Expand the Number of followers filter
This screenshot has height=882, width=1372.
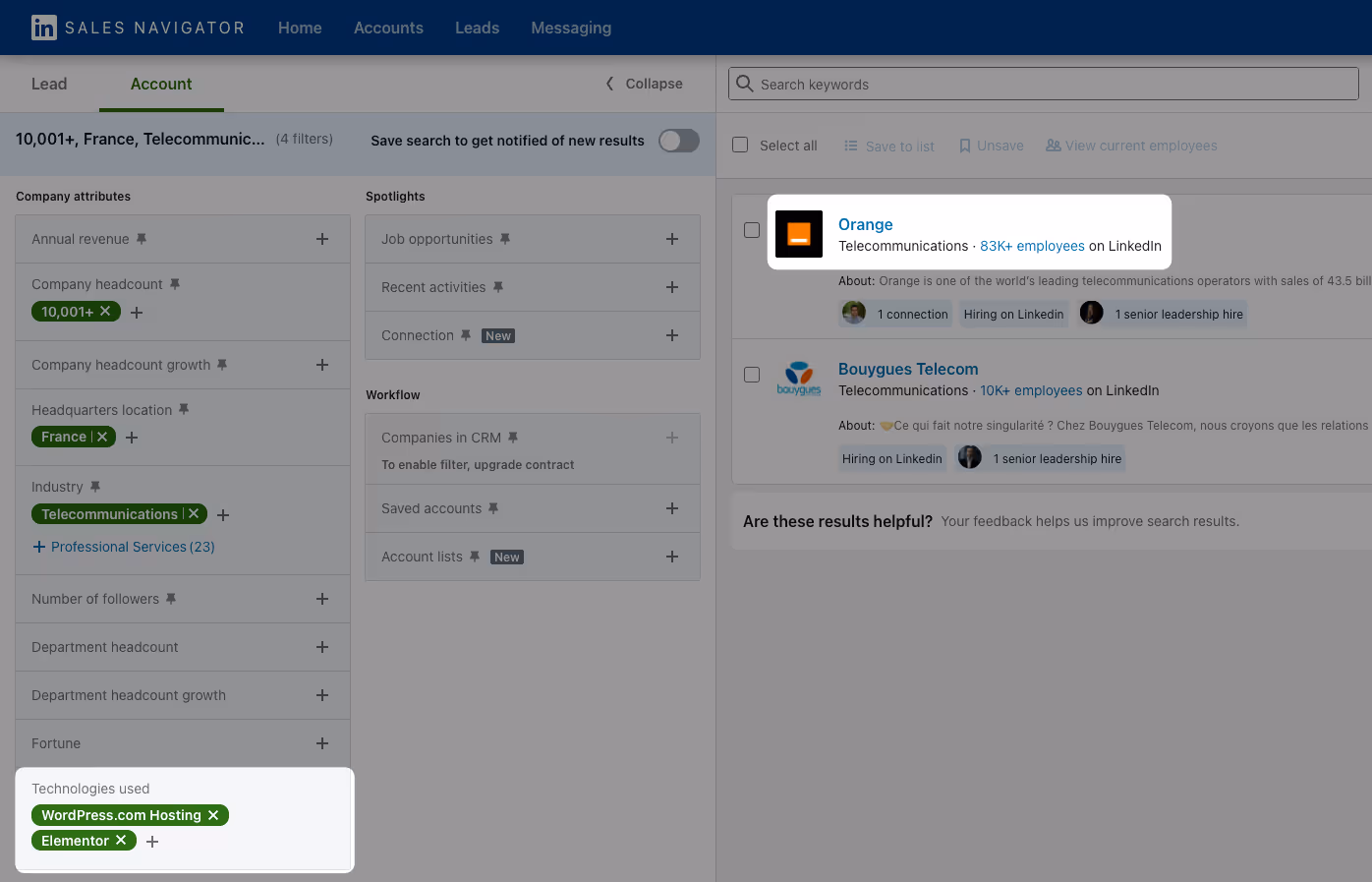(322, 599)
